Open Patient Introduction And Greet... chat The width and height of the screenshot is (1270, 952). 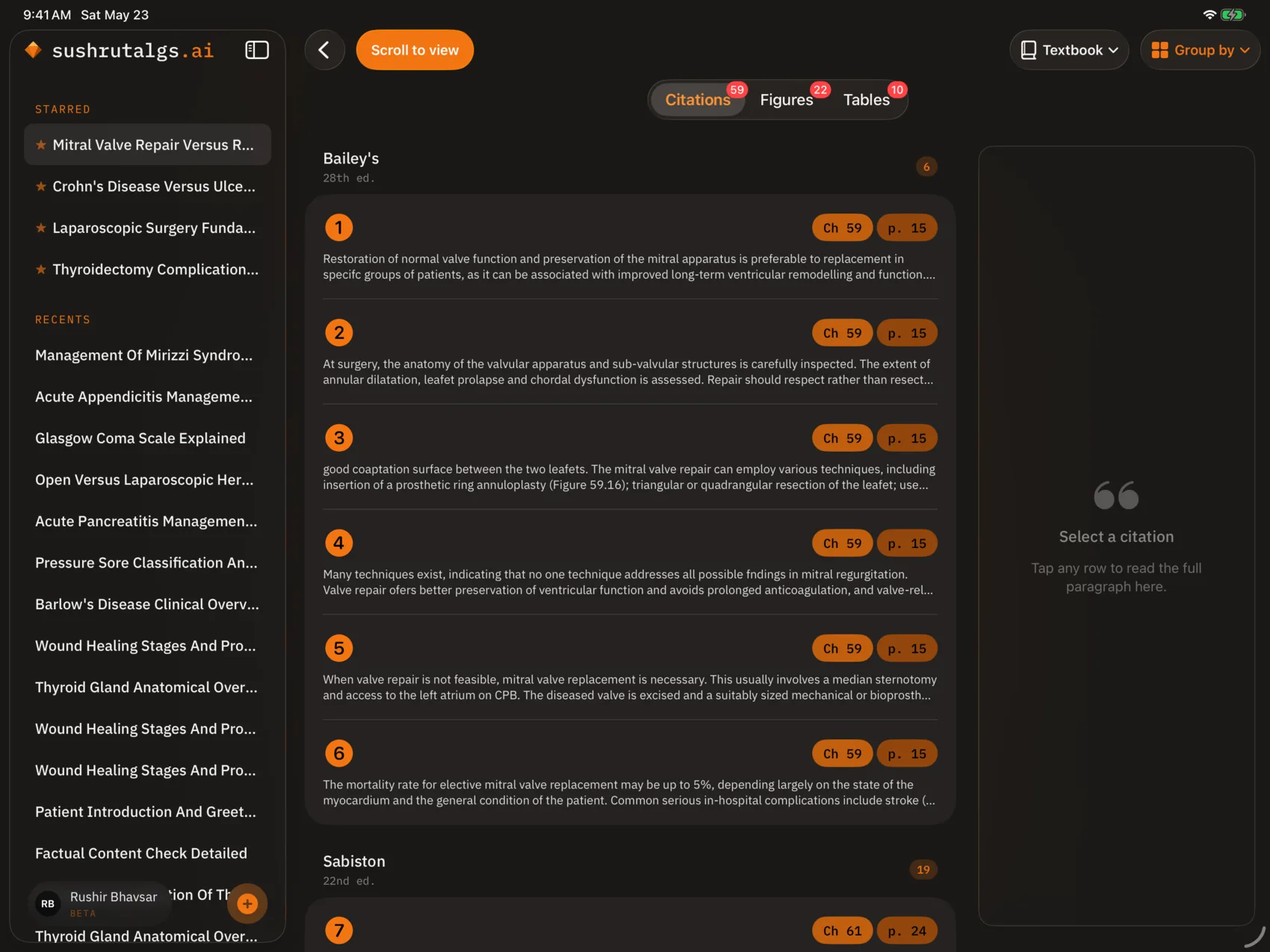coord(147,812)
